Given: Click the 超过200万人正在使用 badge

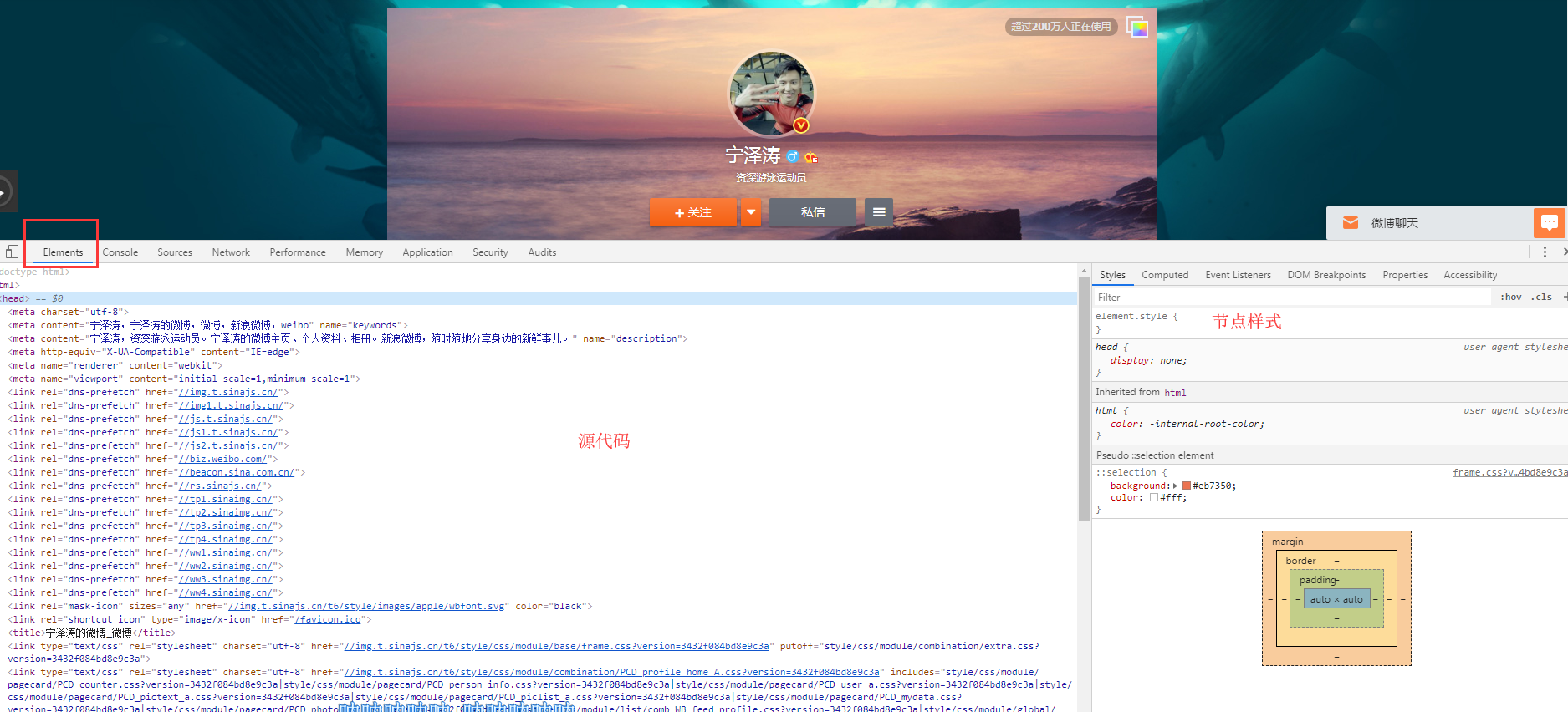Looking at the screenshot, I should point(1061,27).
